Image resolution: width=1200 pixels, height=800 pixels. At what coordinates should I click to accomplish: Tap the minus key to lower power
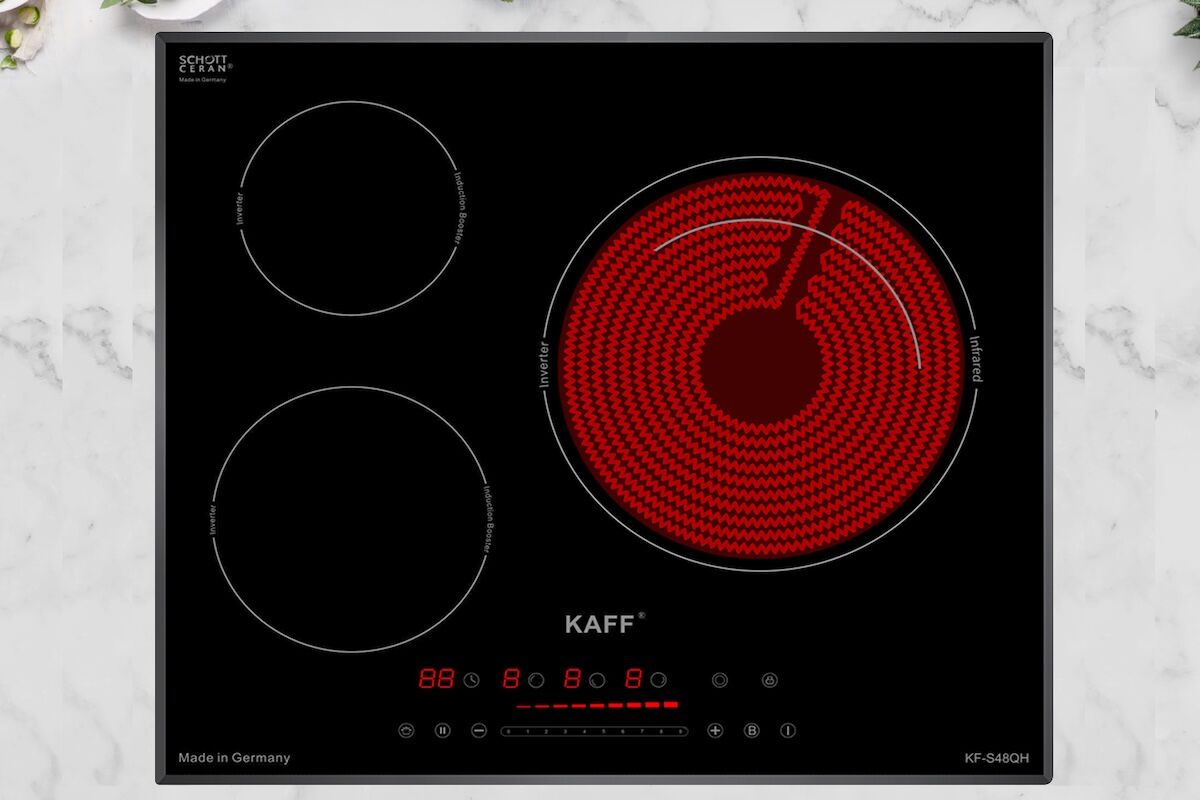click(x=479, y=730)
